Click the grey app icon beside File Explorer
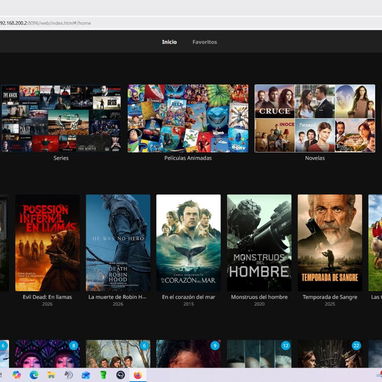The height and width of the screenshot is (382, 382). (69, 375)
